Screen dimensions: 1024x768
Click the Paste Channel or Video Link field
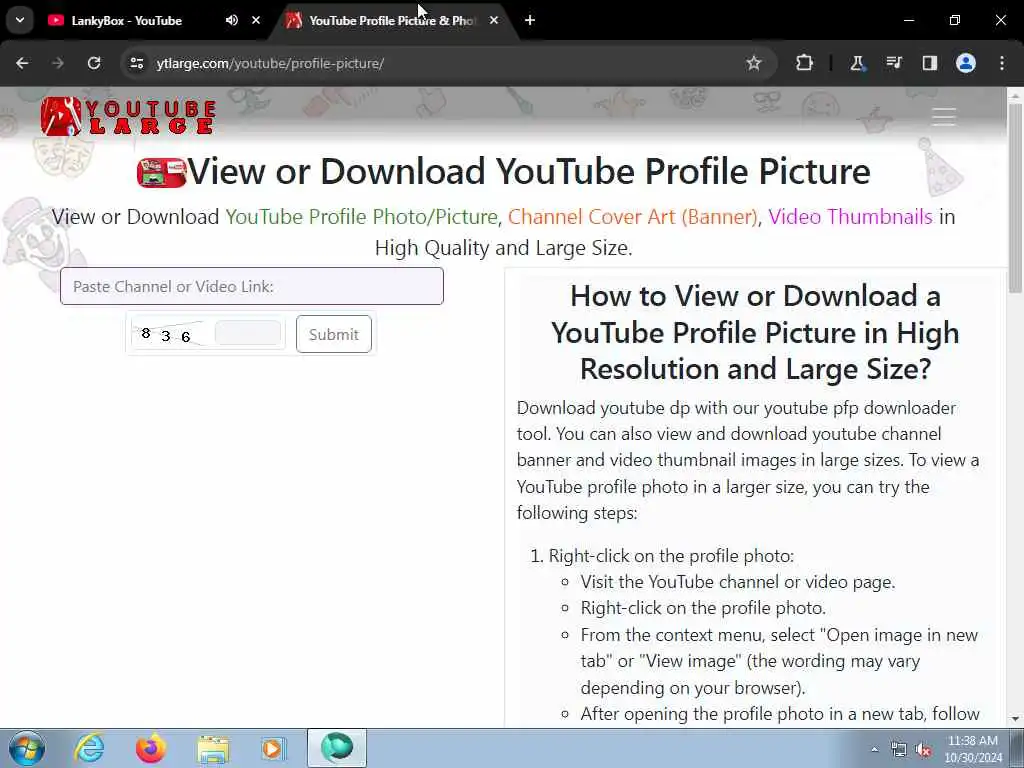(251, 286)
